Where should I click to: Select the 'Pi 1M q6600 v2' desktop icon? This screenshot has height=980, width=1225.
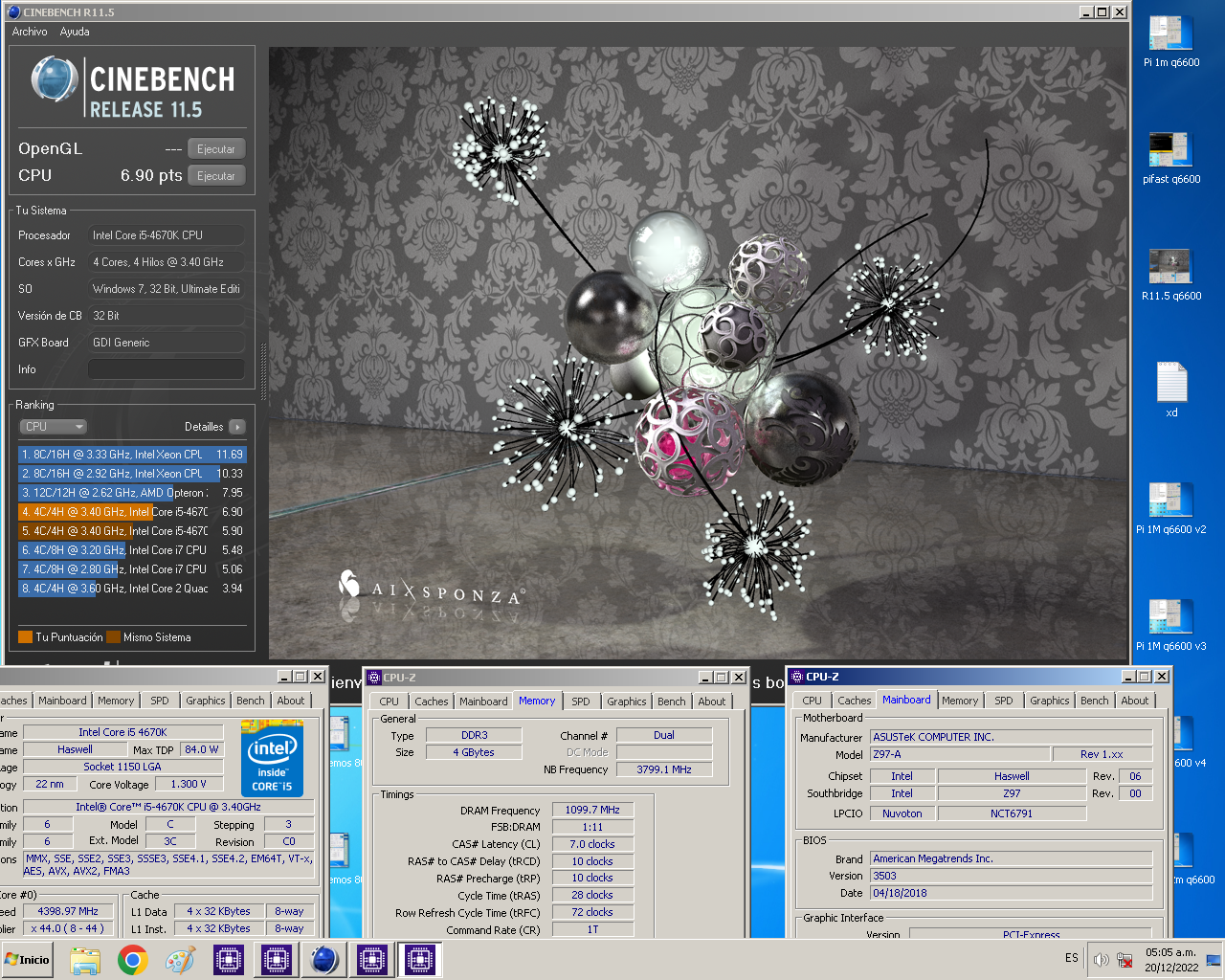click(1170, 509)
